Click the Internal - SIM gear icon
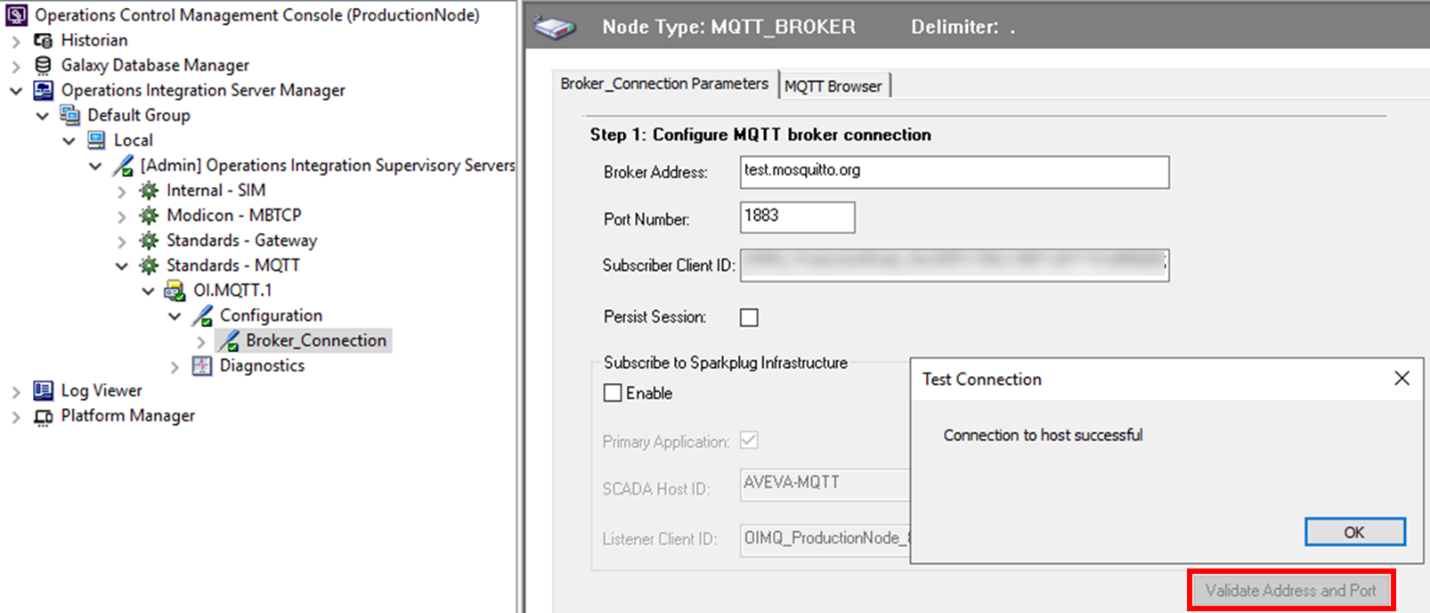 pyautogui.click(x=149, y=190)
